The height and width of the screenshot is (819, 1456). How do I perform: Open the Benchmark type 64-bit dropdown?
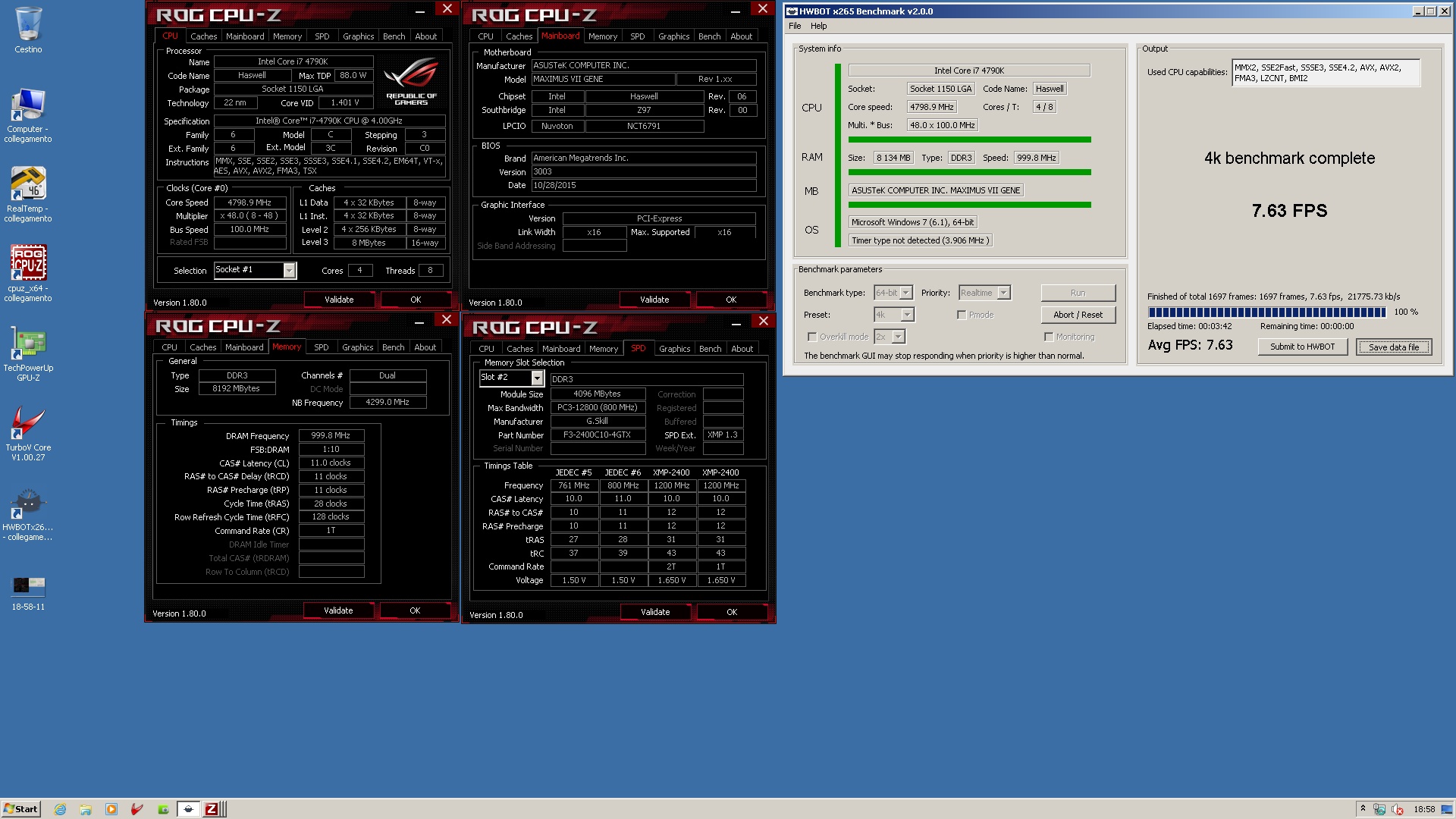(905, 293)
